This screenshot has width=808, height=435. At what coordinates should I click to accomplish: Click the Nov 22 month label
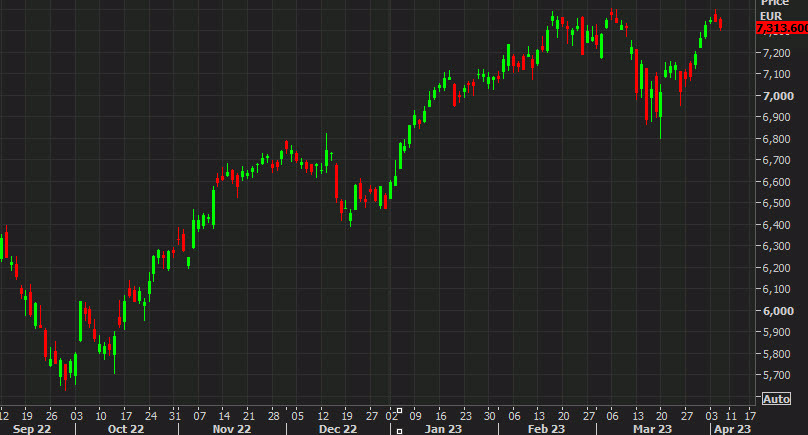(232, 429)
